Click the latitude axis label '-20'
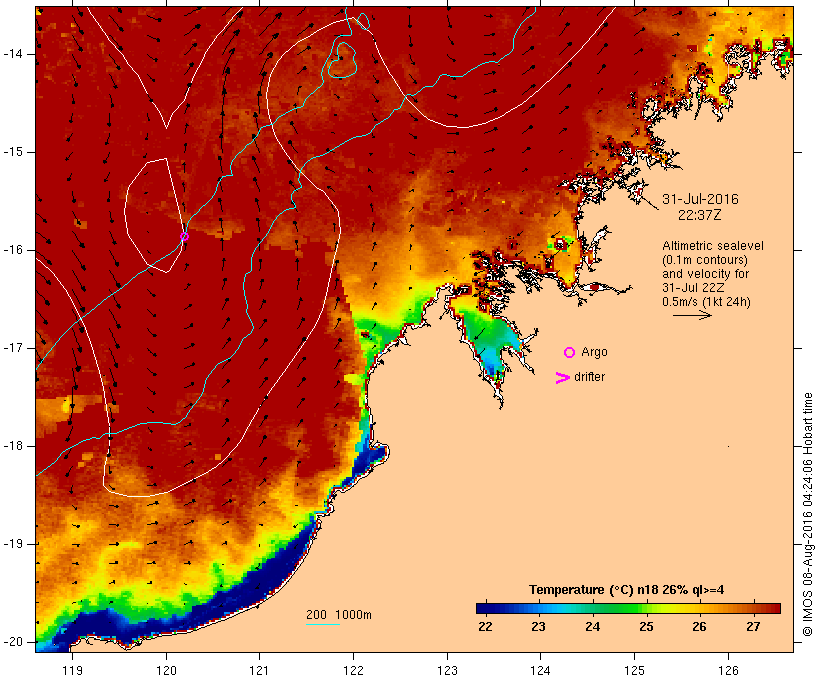 tap(13, 642)
